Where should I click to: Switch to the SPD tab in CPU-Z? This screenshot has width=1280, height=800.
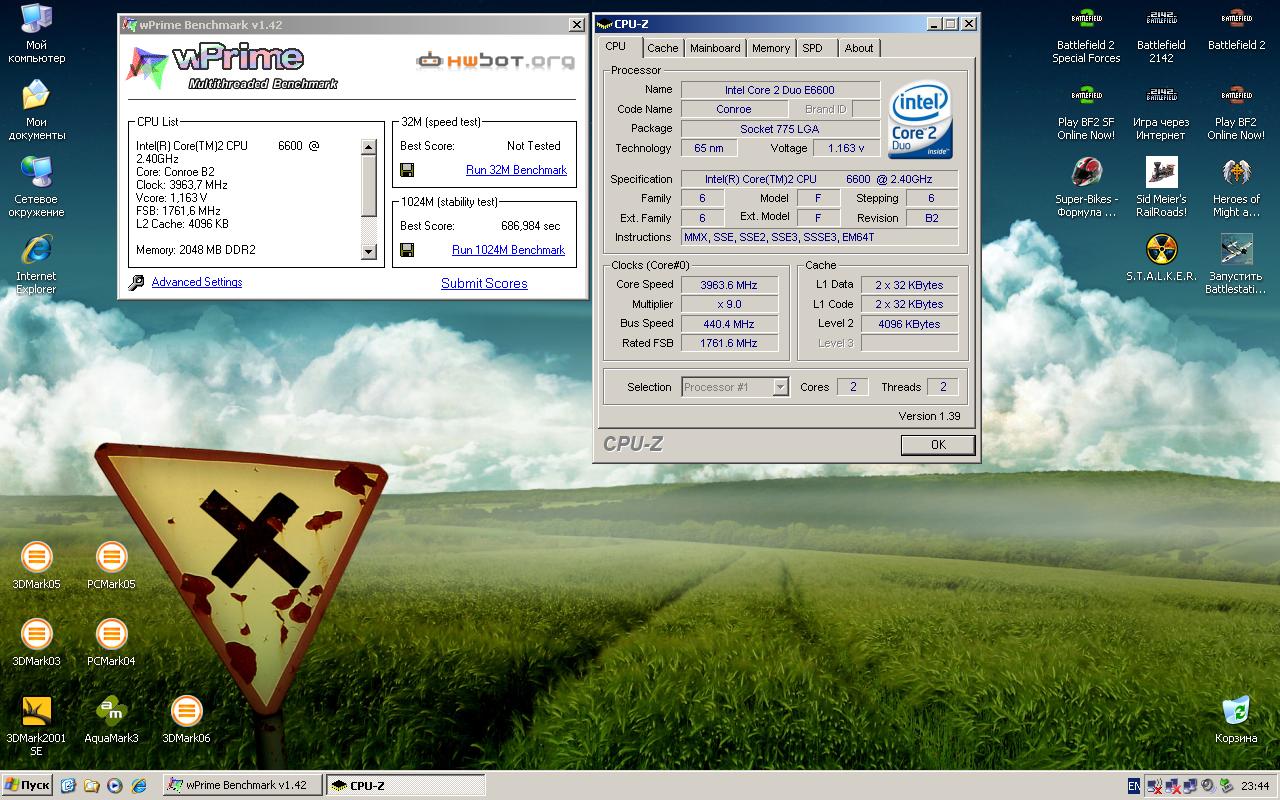coord(813,48)
